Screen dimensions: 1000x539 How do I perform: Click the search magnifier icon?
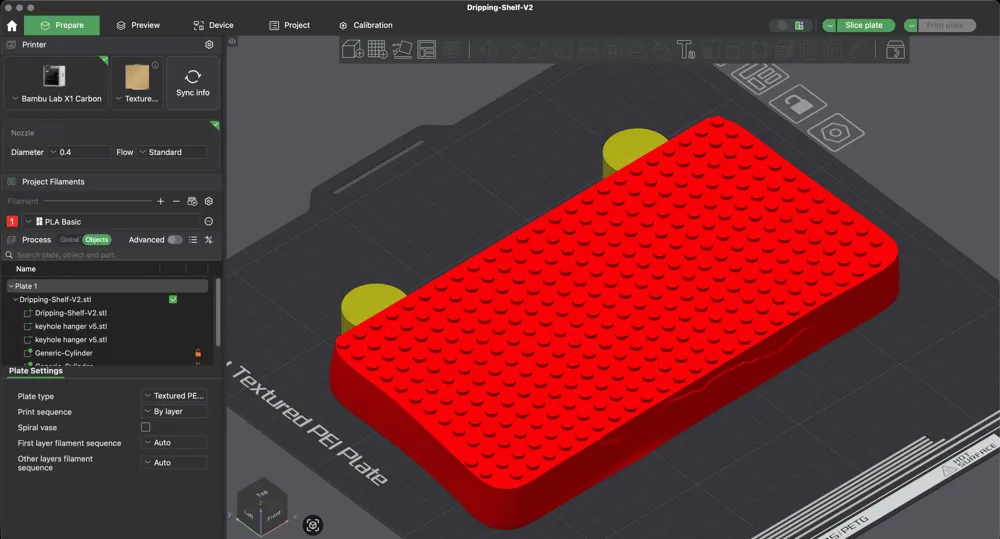pyautogui.click(x=9, y=255)
